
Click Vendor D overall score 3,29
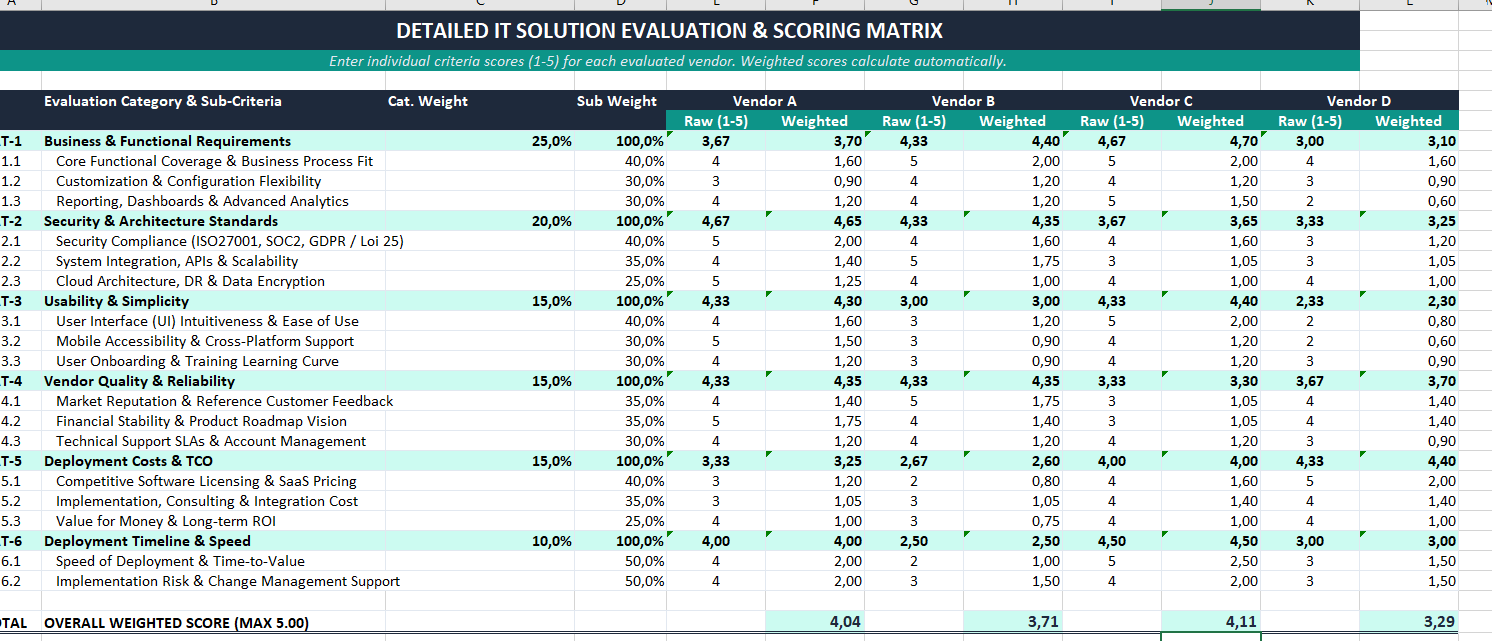point(1409,621)
